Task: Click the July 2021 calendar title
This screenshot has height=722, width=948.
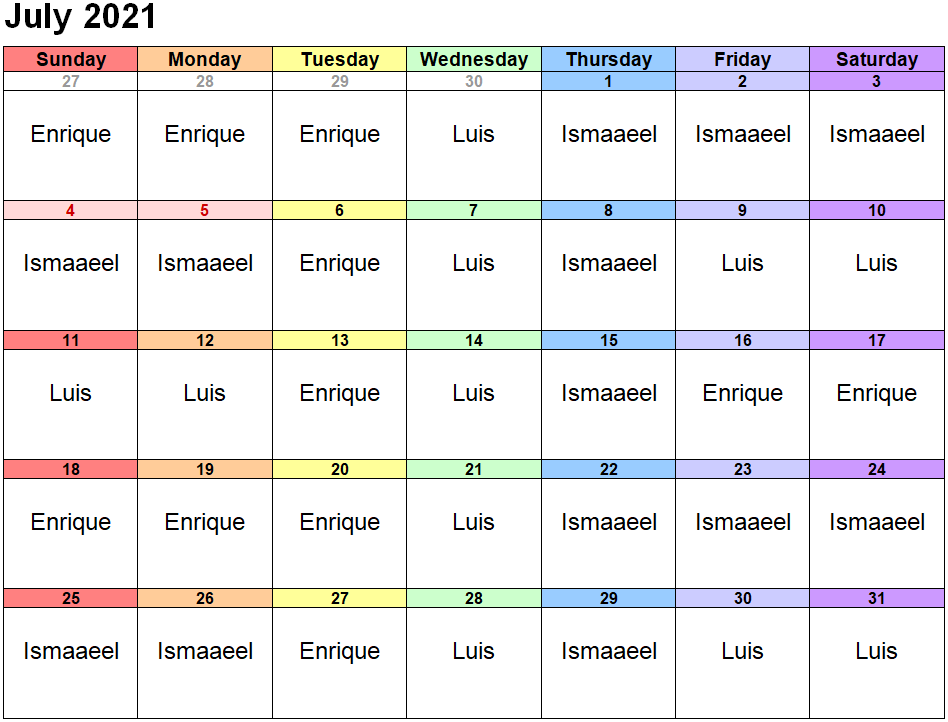Action: pyautogui.click(x=81, y=18)
